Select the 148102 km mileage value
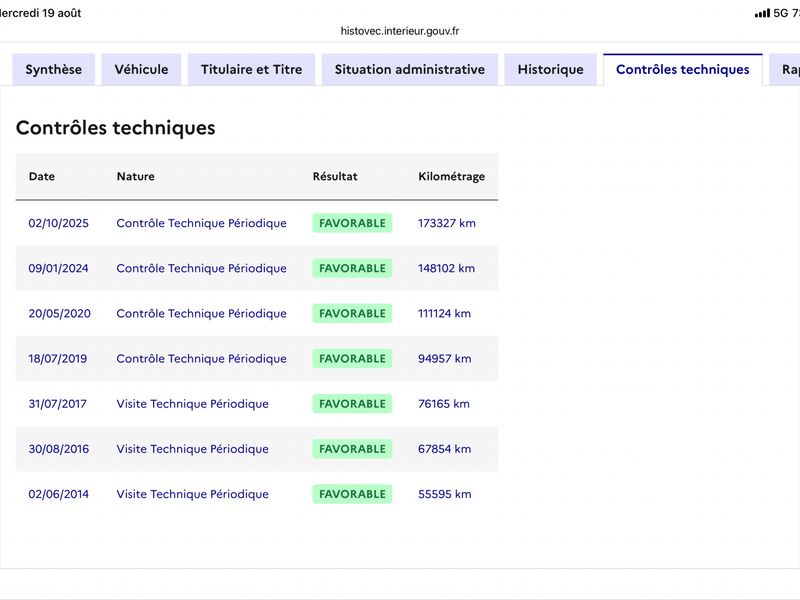 coord(446,268)
